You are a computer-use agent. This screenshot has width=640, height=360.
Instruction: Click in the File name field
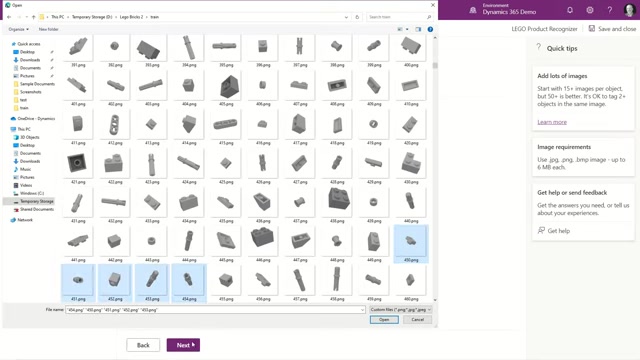[215, 310]
